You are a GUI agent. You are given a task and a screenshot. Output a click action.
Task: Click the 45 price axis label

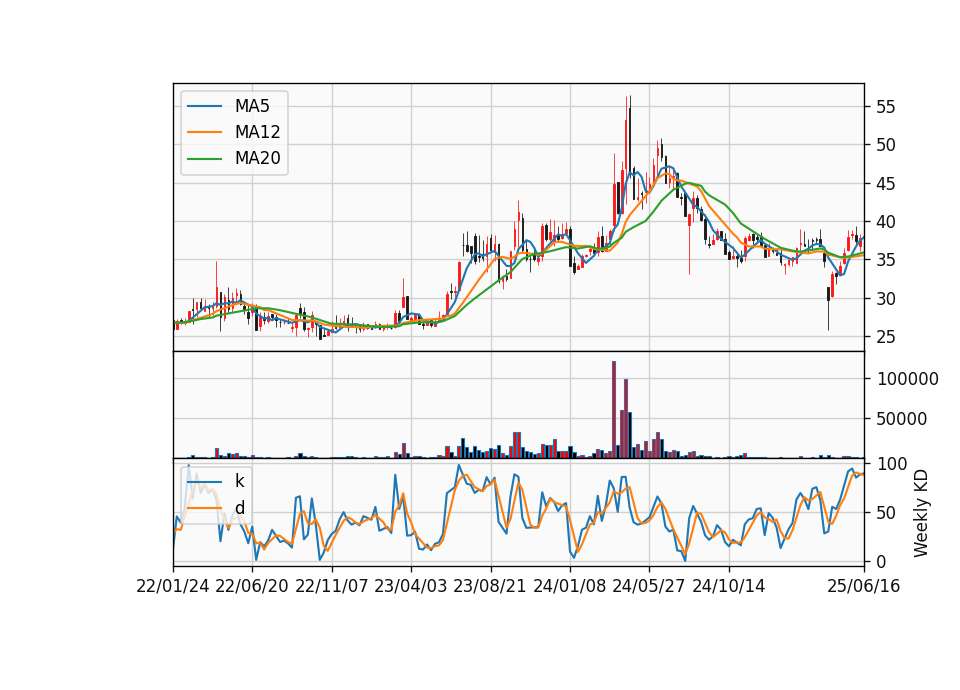(x=886, y=184)
